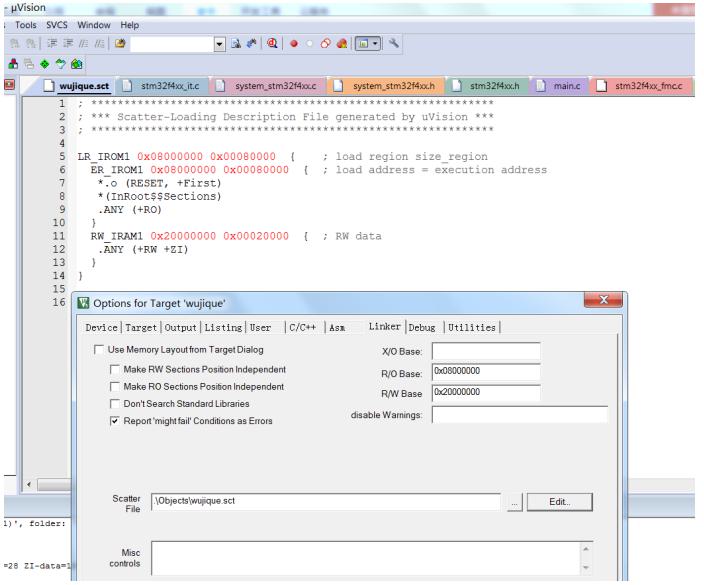
Task: Open the Tools menu
Action: (x=26, y=25)
